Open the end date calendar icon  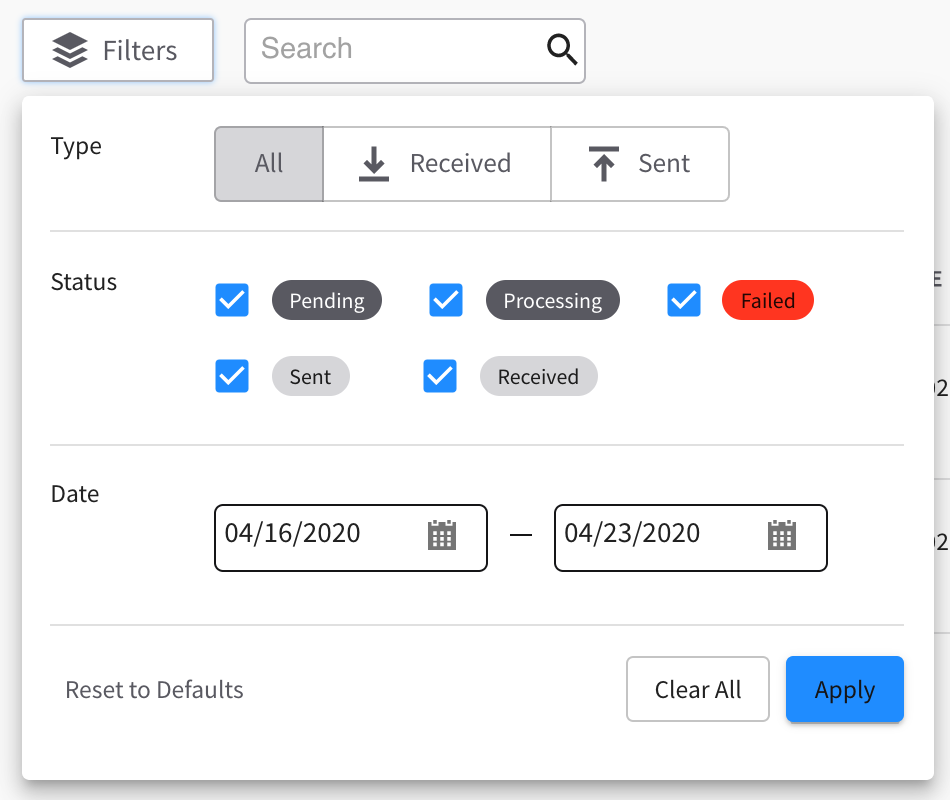(x=782, y=535)
